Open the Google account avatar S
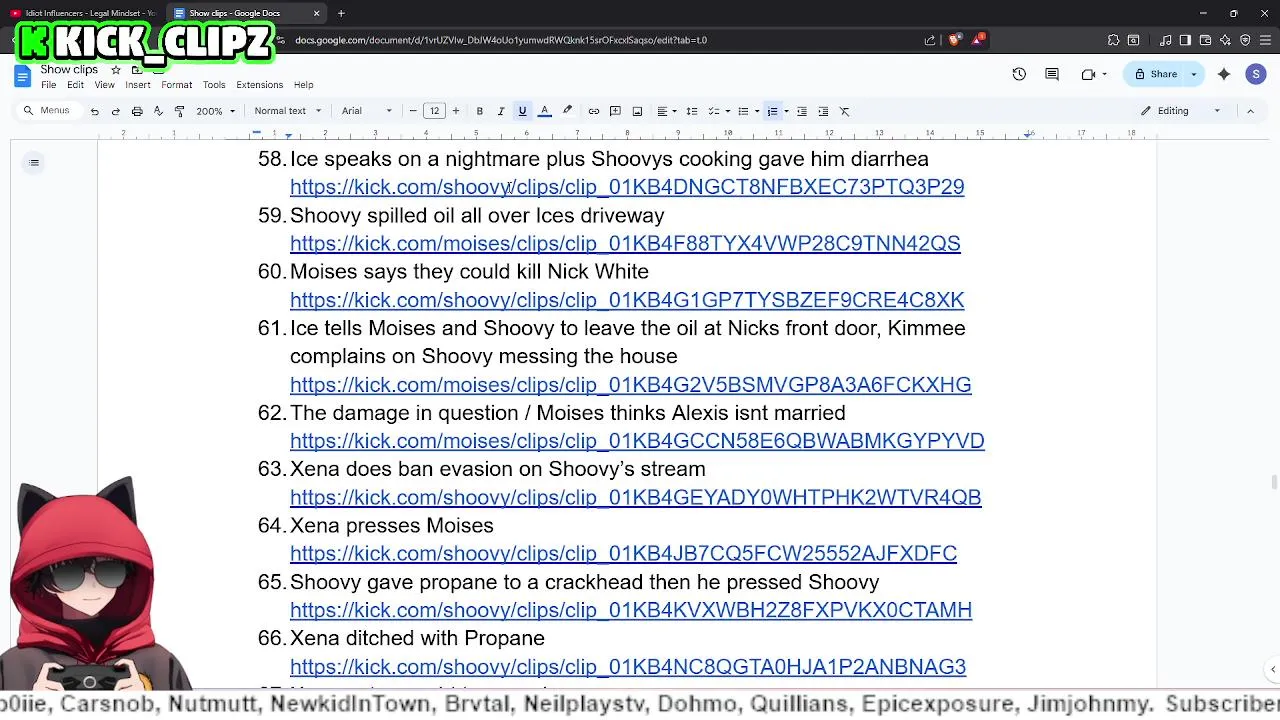 click(x=1256, y=74)
